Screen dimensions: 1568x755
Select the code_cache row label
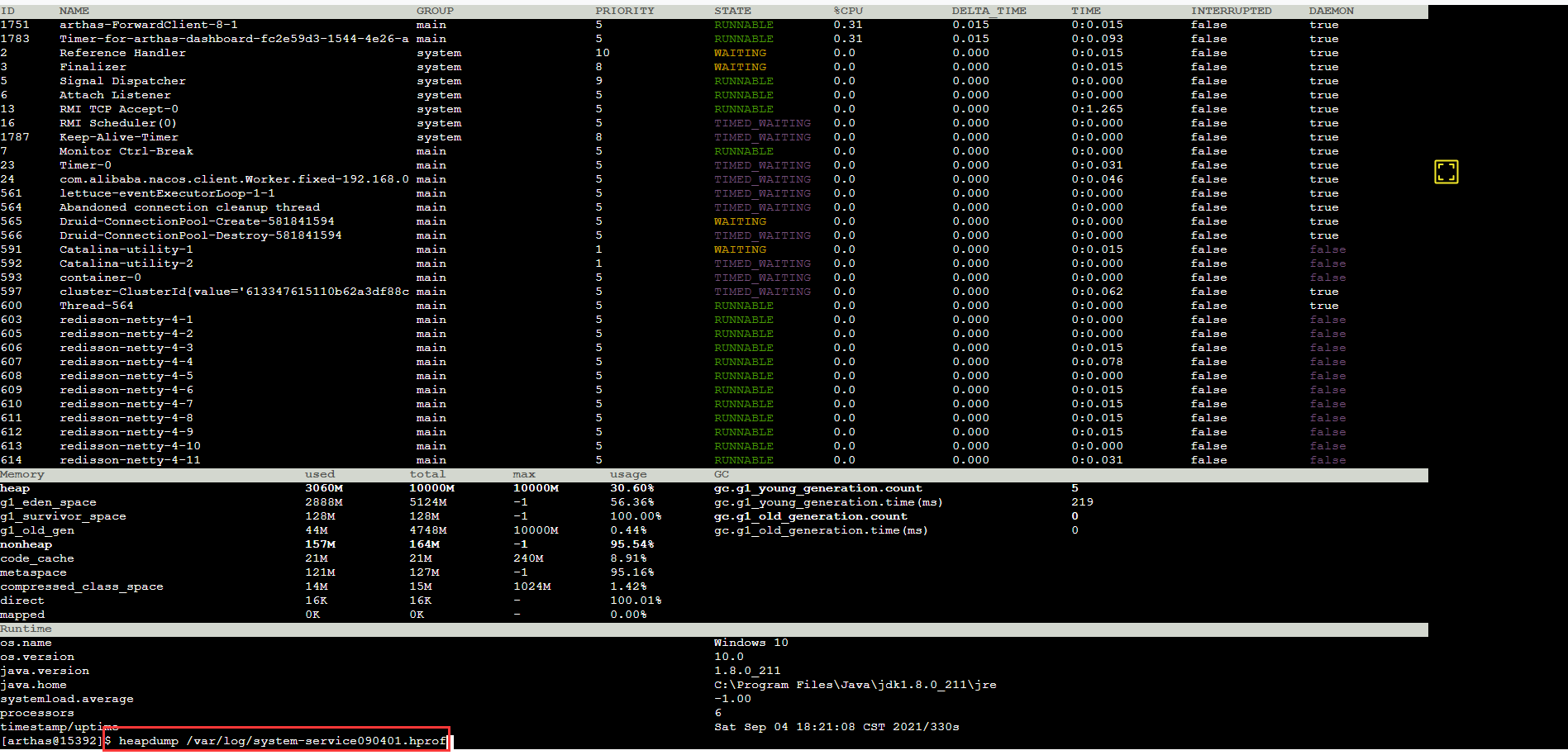(x=37, y=558)
